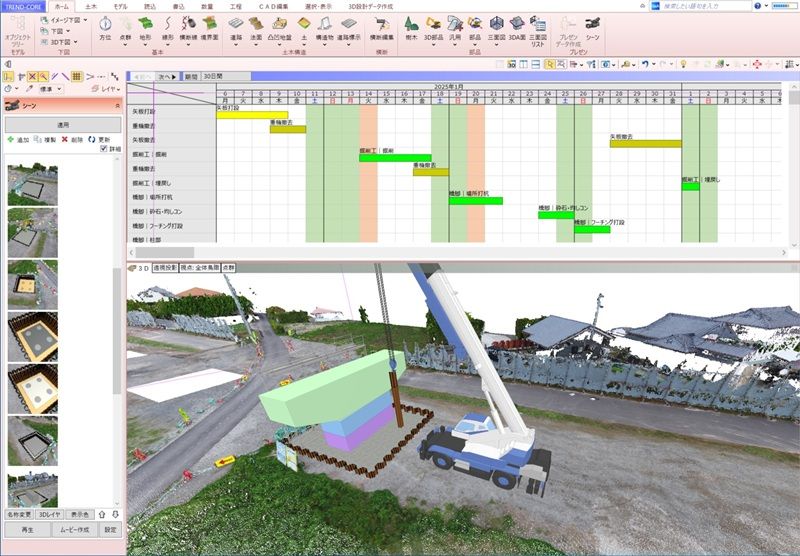
Task: Click the yellow 矢板打設 Gantt bar
Action: 252,115
